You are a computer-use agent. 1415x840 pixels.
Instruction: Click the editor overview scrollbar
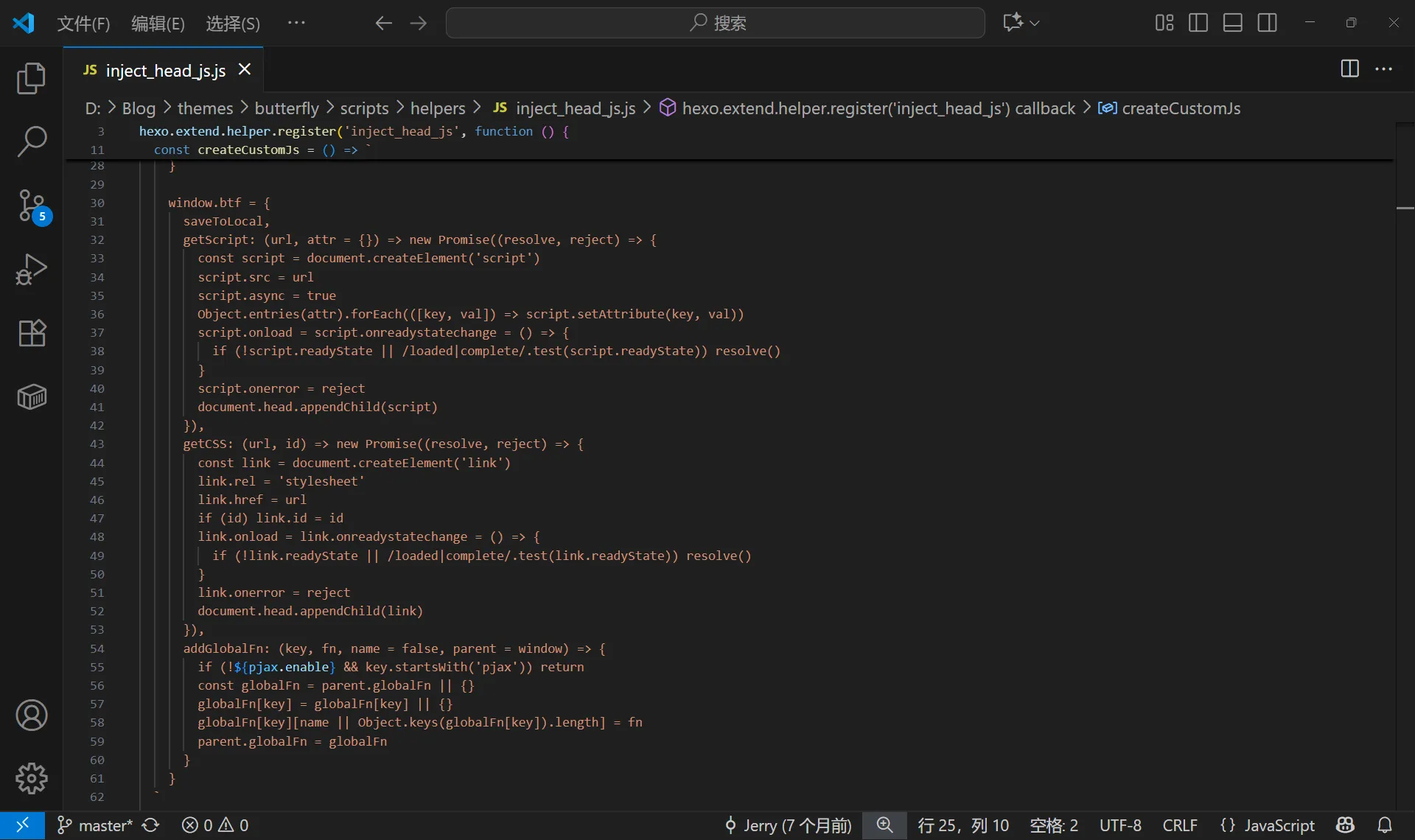coord(1405,466)
